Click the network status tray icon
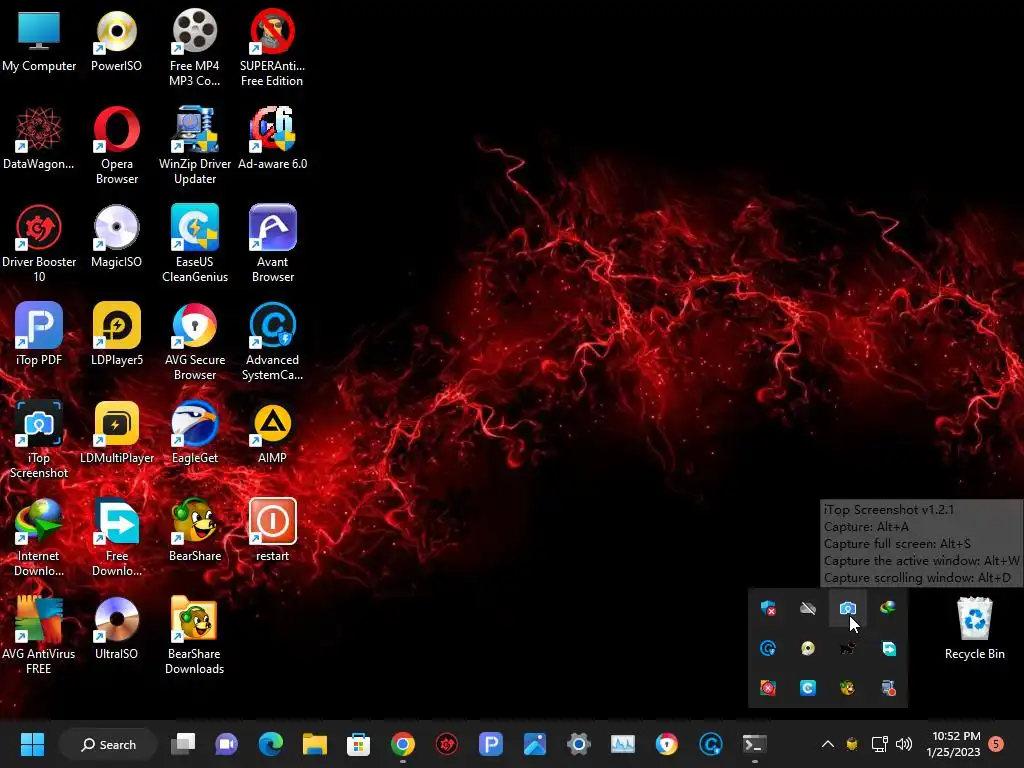This screenshot has width=1024, height=768. point(879,744)
